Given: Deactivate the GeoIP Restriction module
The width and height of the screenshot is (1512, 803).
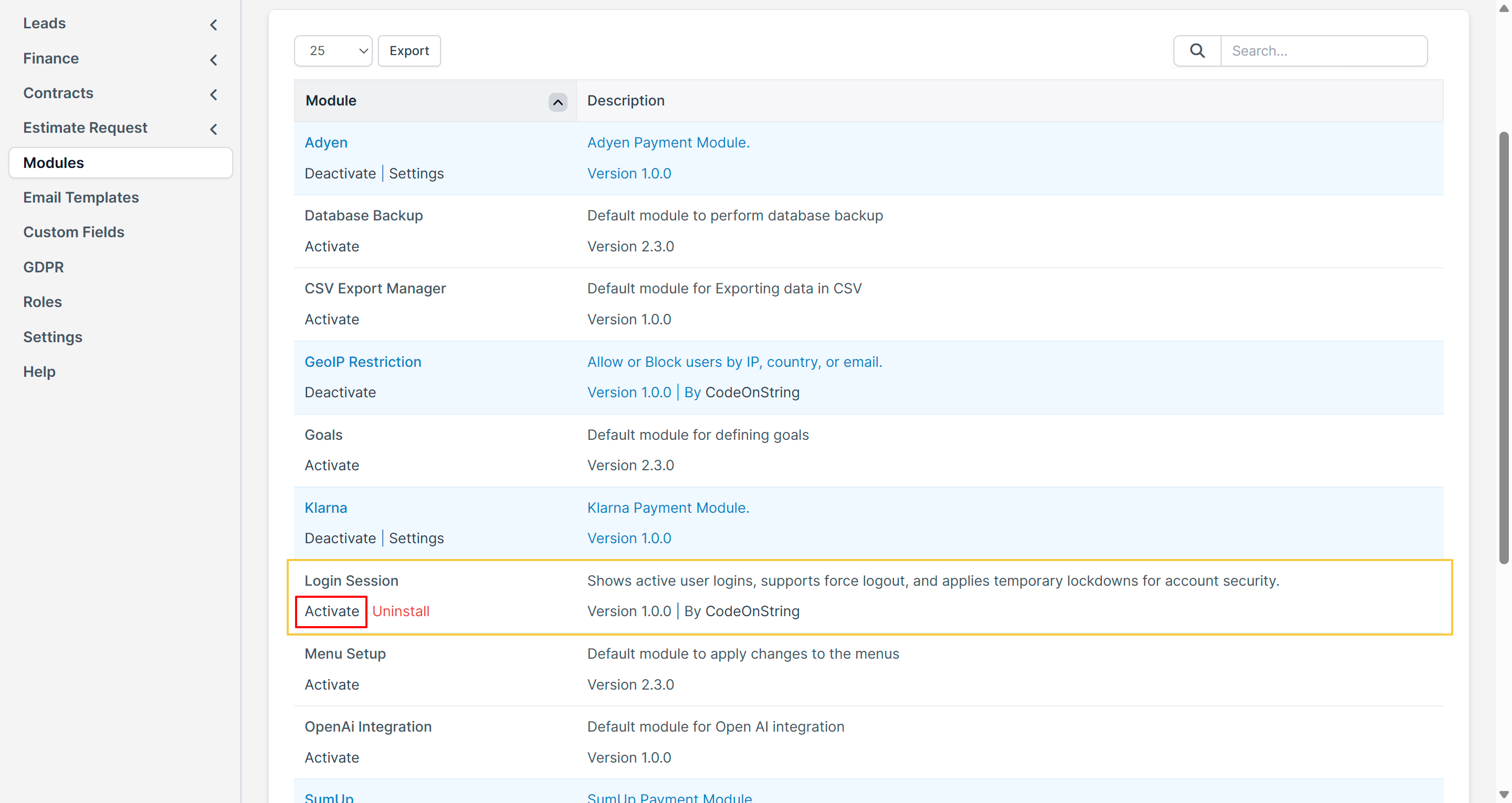Looking at the screenshot, I should [340, 392].
